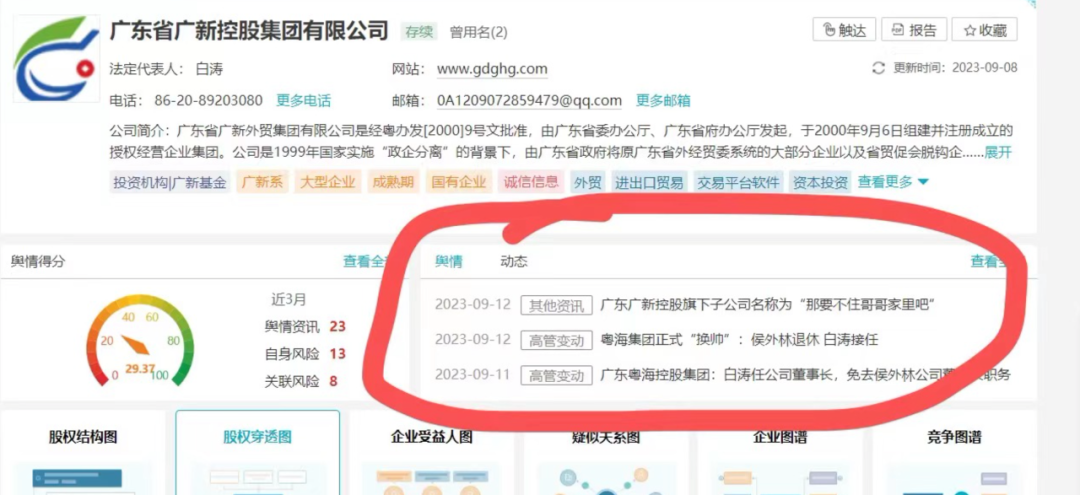Click the refresh icon beside 更新时间

click(x=878, y=68)
